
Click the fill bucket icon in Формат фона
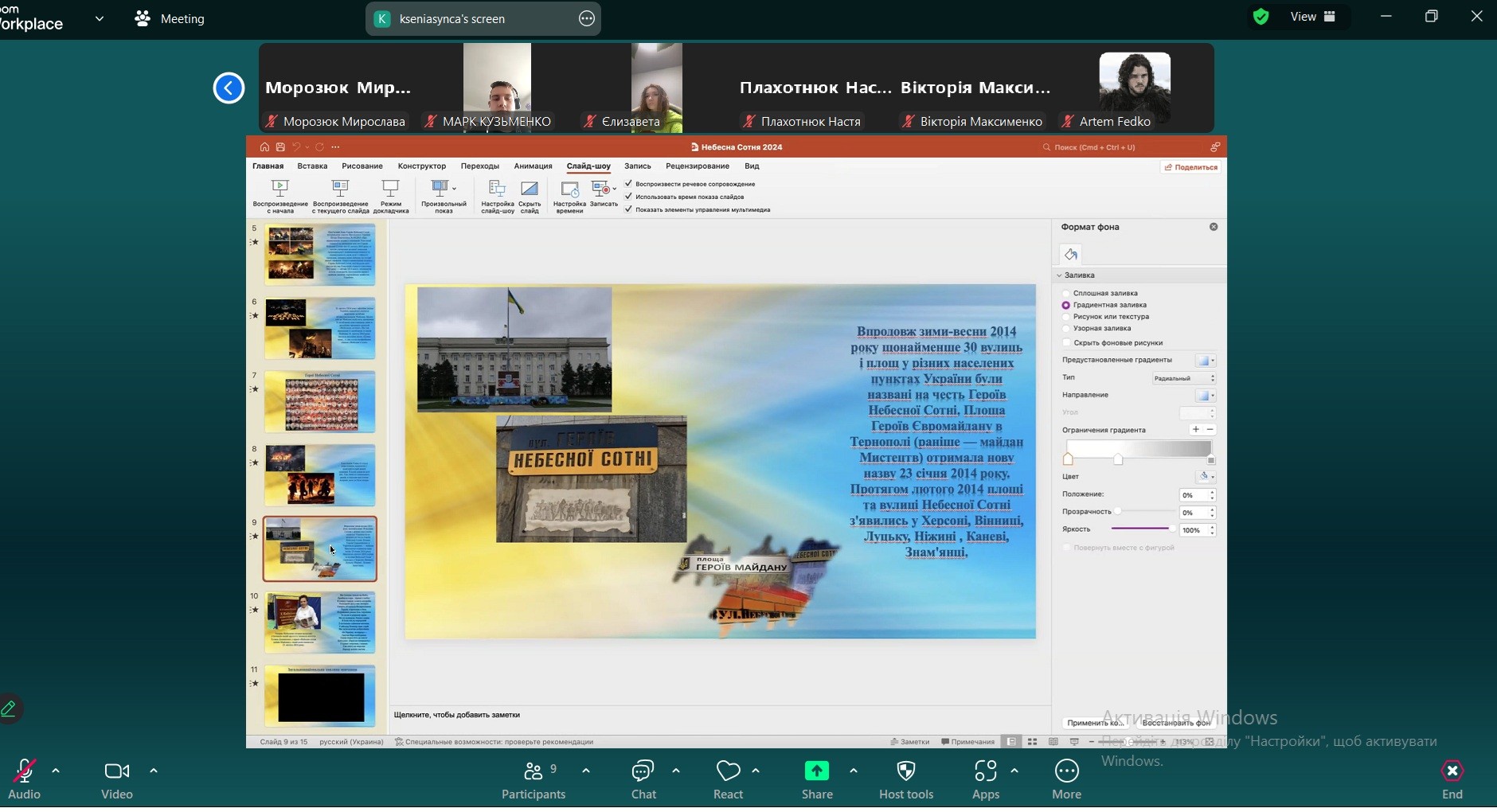[1071, 255]
